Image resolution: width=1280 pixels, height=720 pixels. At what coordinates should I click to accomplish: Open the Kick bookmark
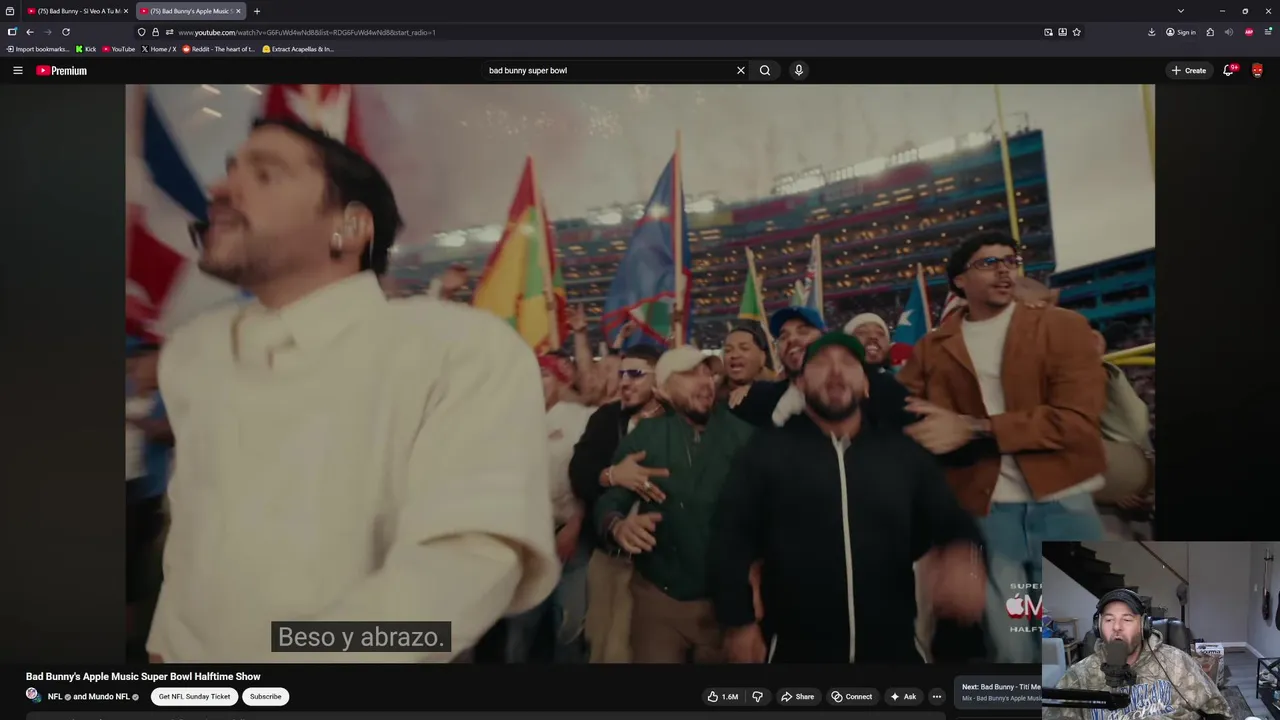[86, 49]
